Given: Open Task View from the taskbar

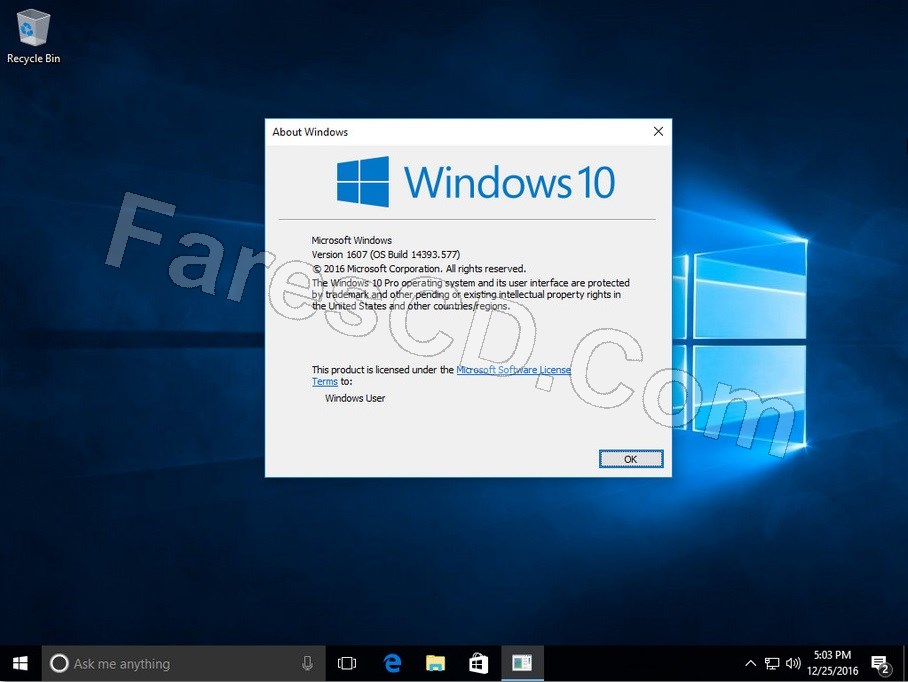Looking at the screenshot, I should click(x=347, y=663).
